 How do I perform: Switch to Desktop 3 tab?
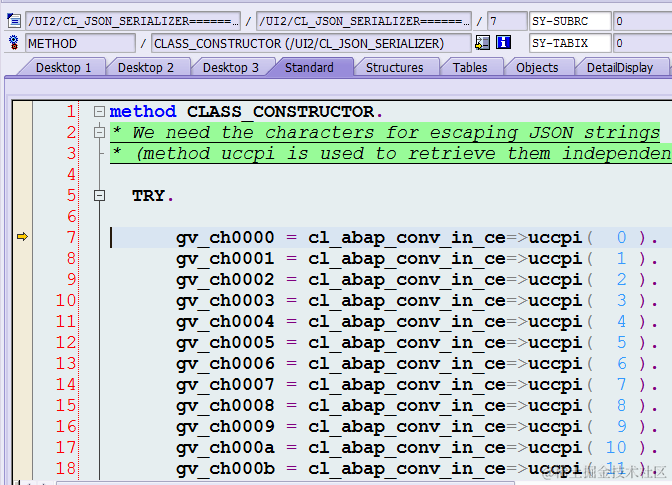pyautogui.click(x=231, y=67)
